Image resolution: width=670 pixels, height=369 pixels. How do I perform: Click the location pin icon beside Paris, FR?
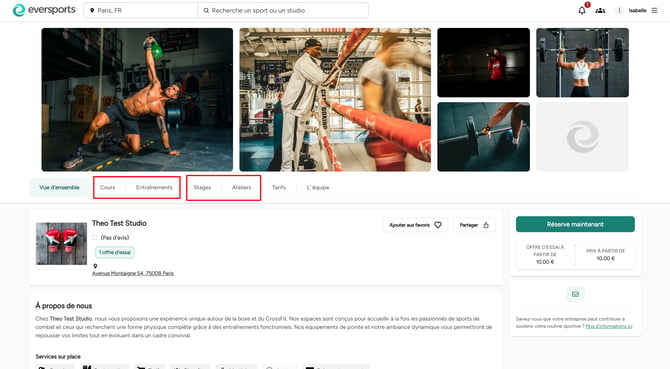coord(92,11)
